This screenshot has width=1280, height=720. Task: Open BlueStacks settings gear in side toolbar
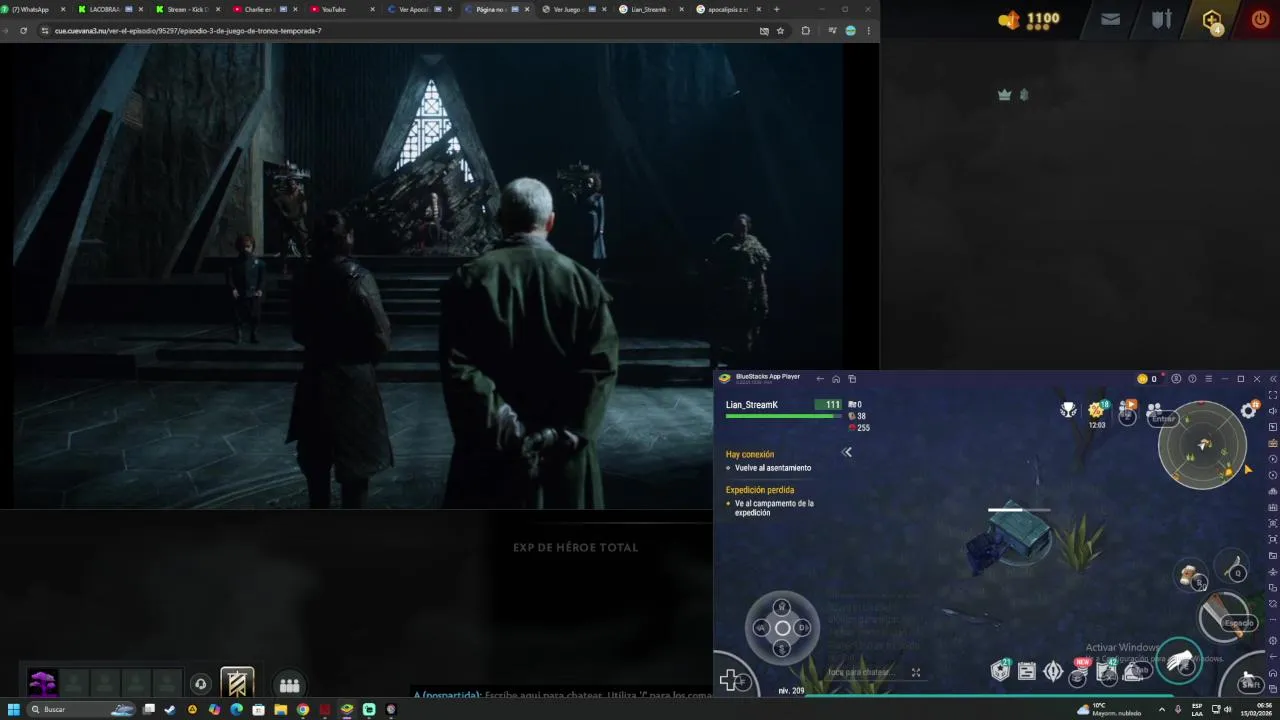click(x=1273, y=640)
